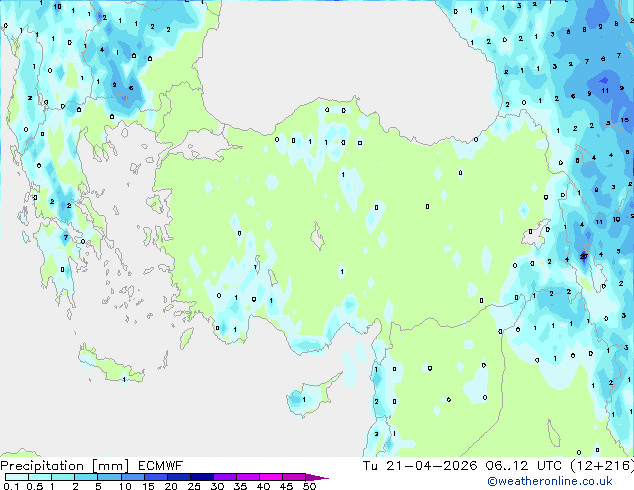The height and width of the screenshot is (490, 634).
Task: Click the 10–15 mm legend swatch
Action: pos(132,477)
